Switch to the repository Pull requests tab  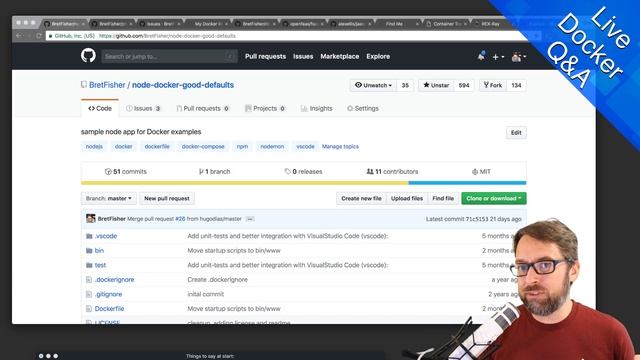(x=203, y=108)
